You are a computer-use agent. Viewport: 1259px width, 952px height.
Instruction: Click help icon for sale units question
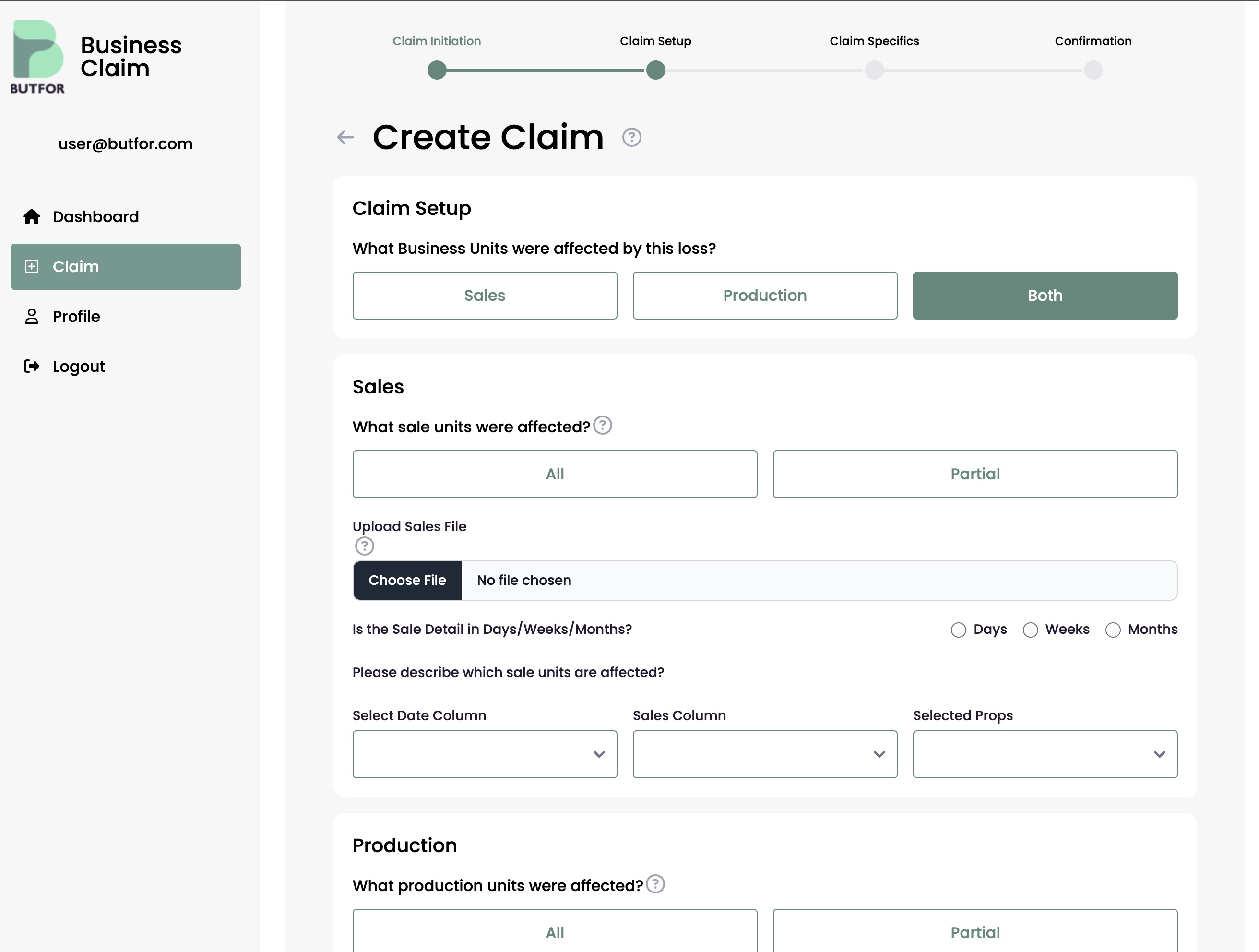click(602, 425)
